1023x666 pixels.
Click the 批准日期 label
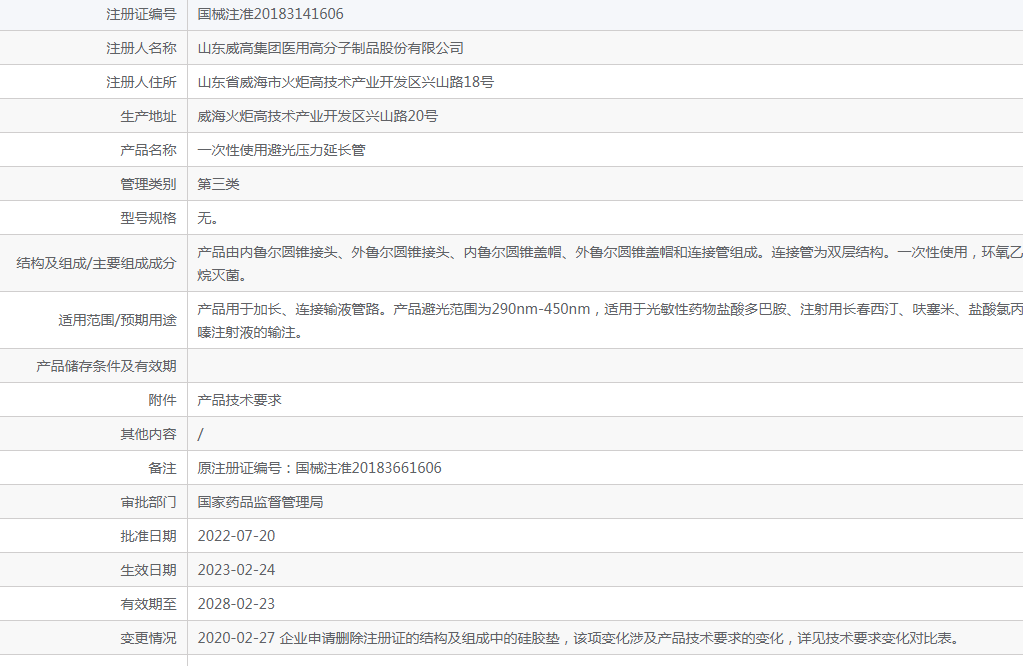click(x=148, y=536)
